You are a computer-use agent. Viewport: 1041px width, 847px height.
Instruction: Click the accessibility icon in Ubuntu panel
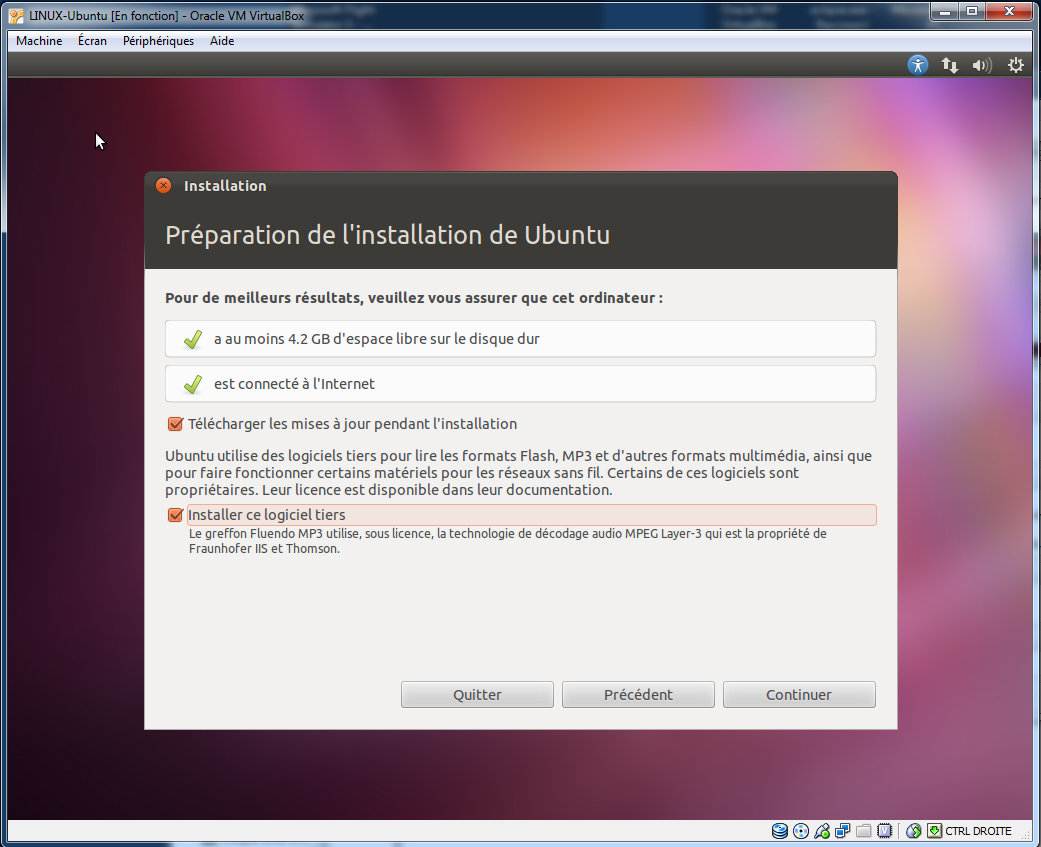point(918,65)
